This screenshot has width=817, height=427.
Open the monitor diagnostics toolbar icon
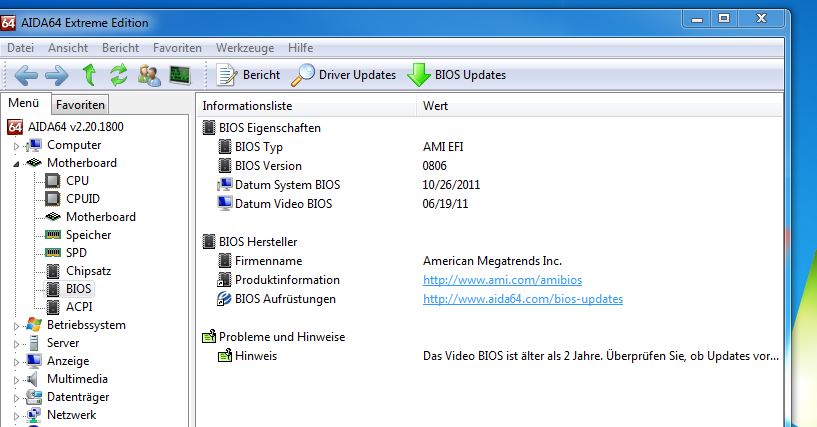pos(180,76)
